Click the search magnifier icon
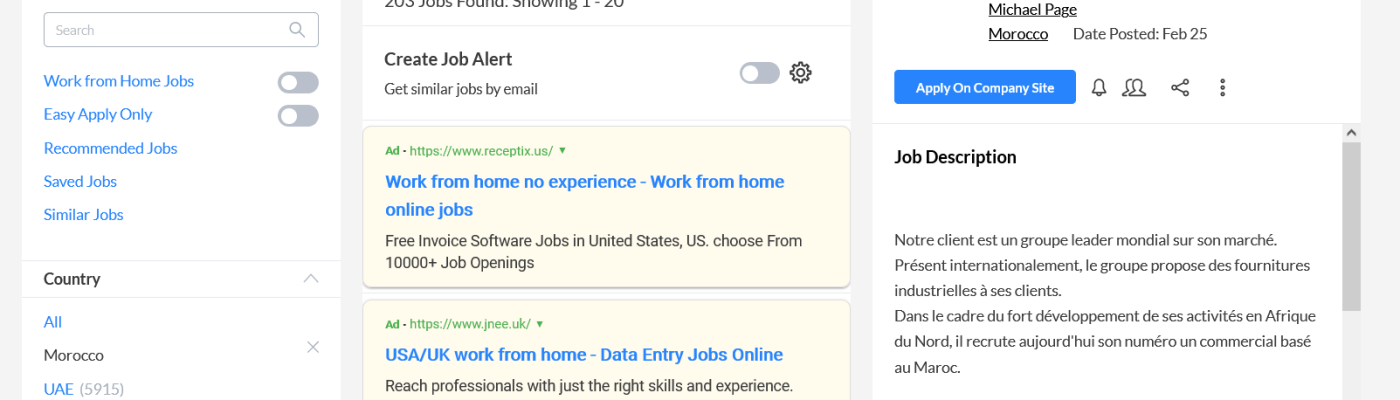 [297, 30]
